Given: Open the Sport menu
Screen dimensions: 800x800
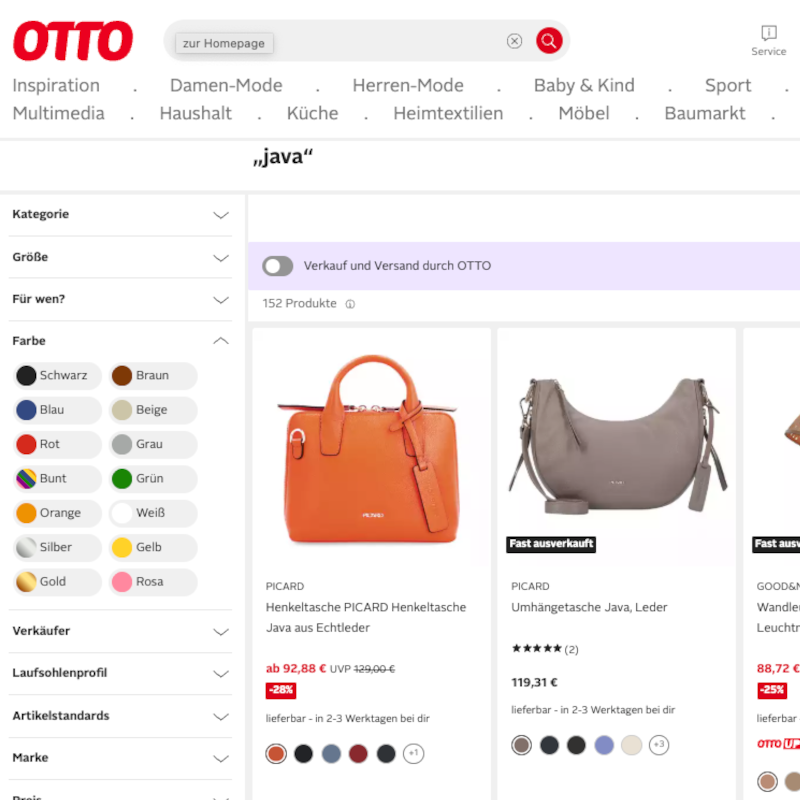Looking at the screenshot, I should click(728, 85).
